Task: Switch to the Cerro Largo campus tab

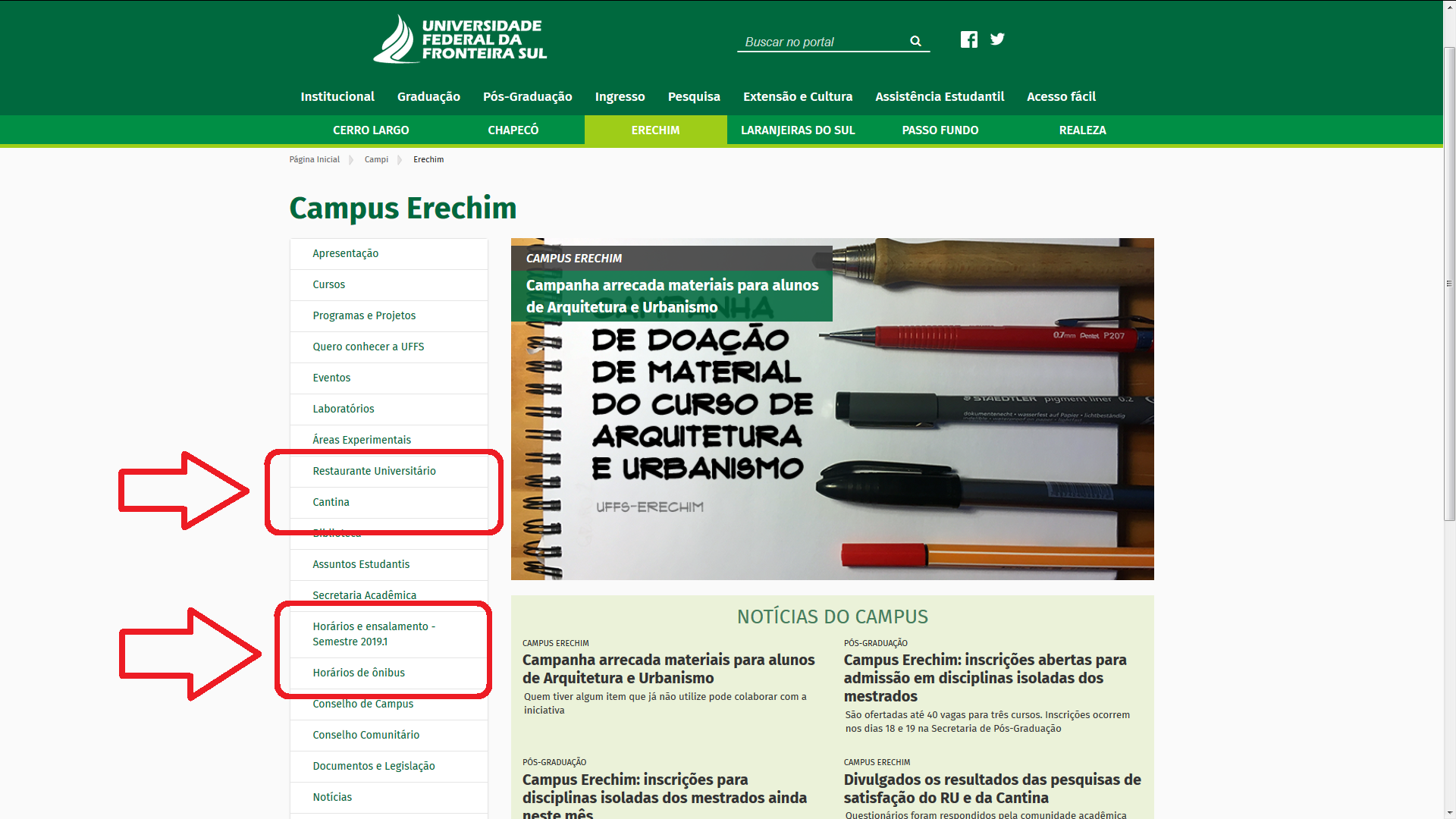Action: 371,130
